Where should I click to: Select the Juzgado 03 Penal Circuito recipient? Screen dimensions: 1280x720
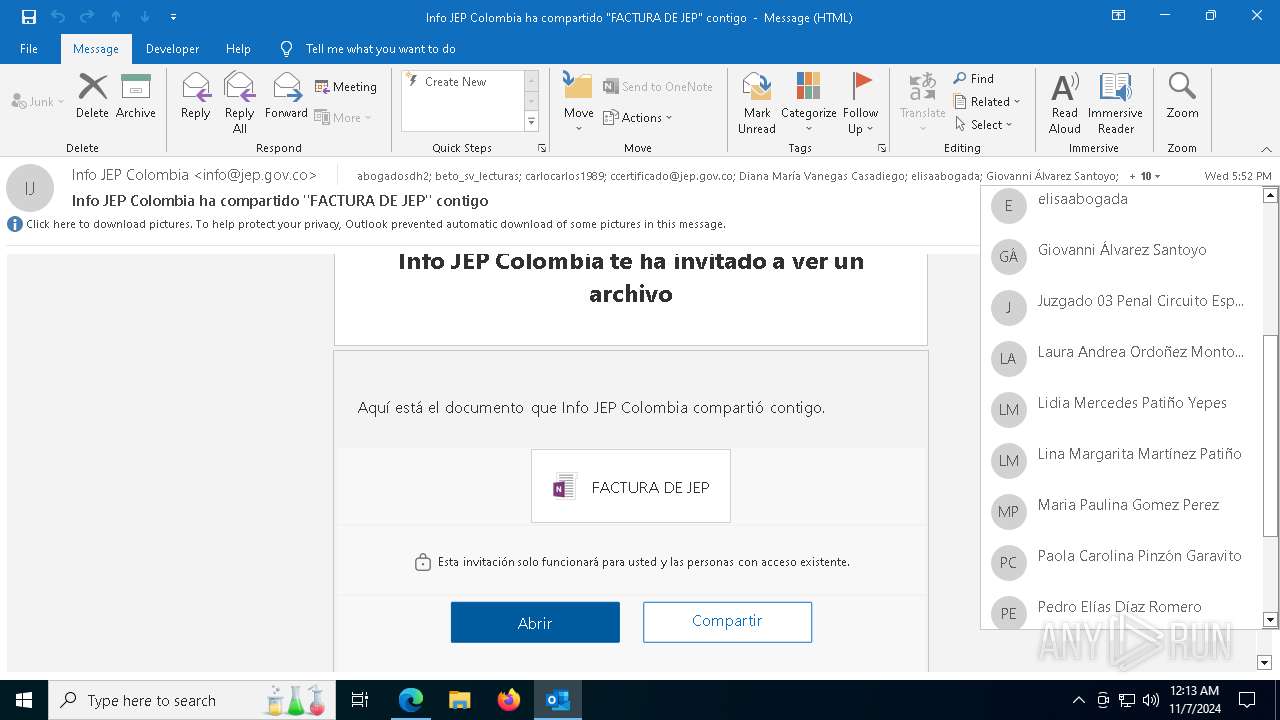[x=1121, y=307]
